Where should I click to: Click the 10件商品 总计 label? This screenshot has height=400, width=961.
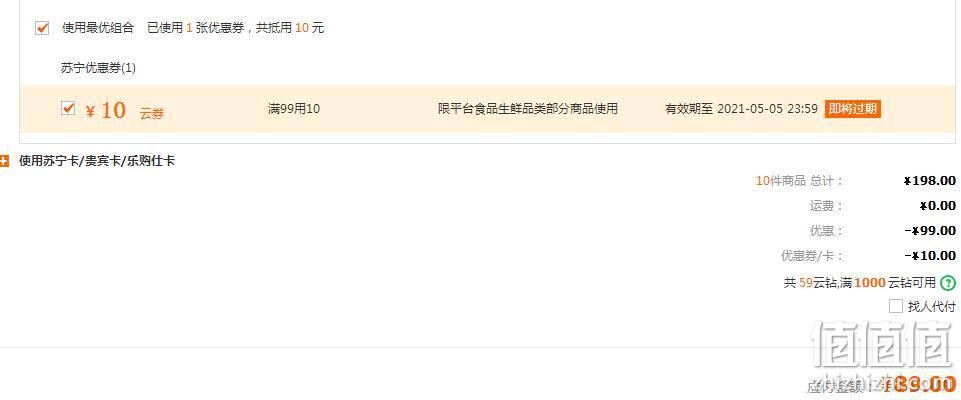(800, 181)
